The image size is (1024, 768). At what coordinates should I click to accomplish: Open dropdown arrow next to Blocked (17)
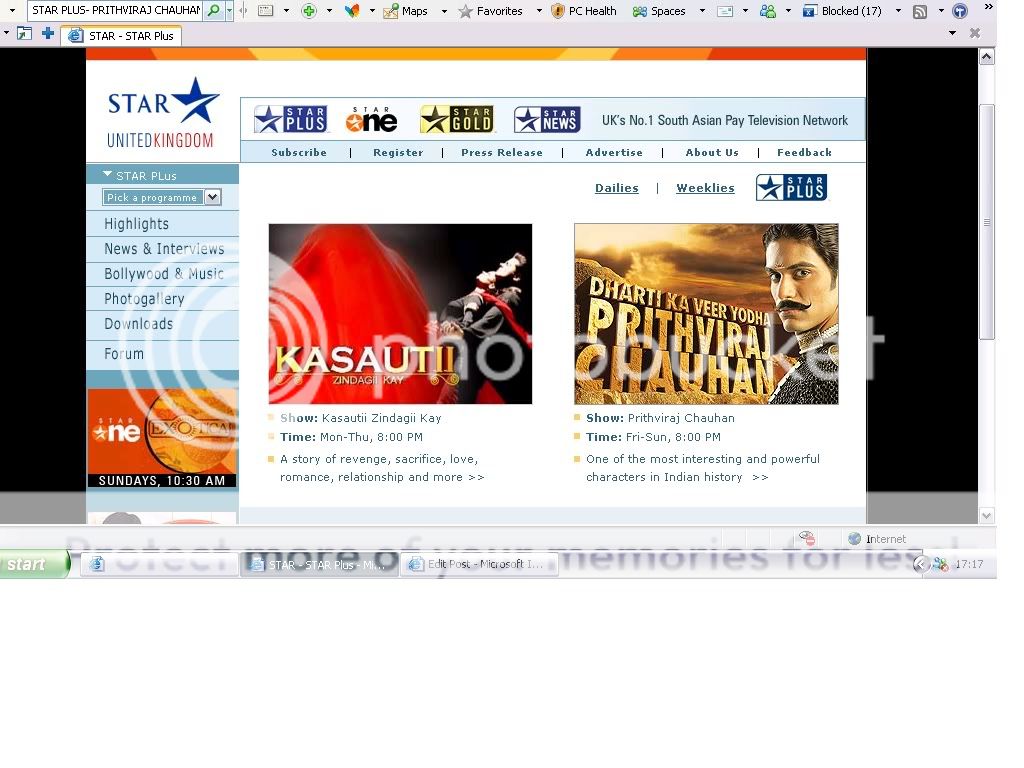point(898,11)
